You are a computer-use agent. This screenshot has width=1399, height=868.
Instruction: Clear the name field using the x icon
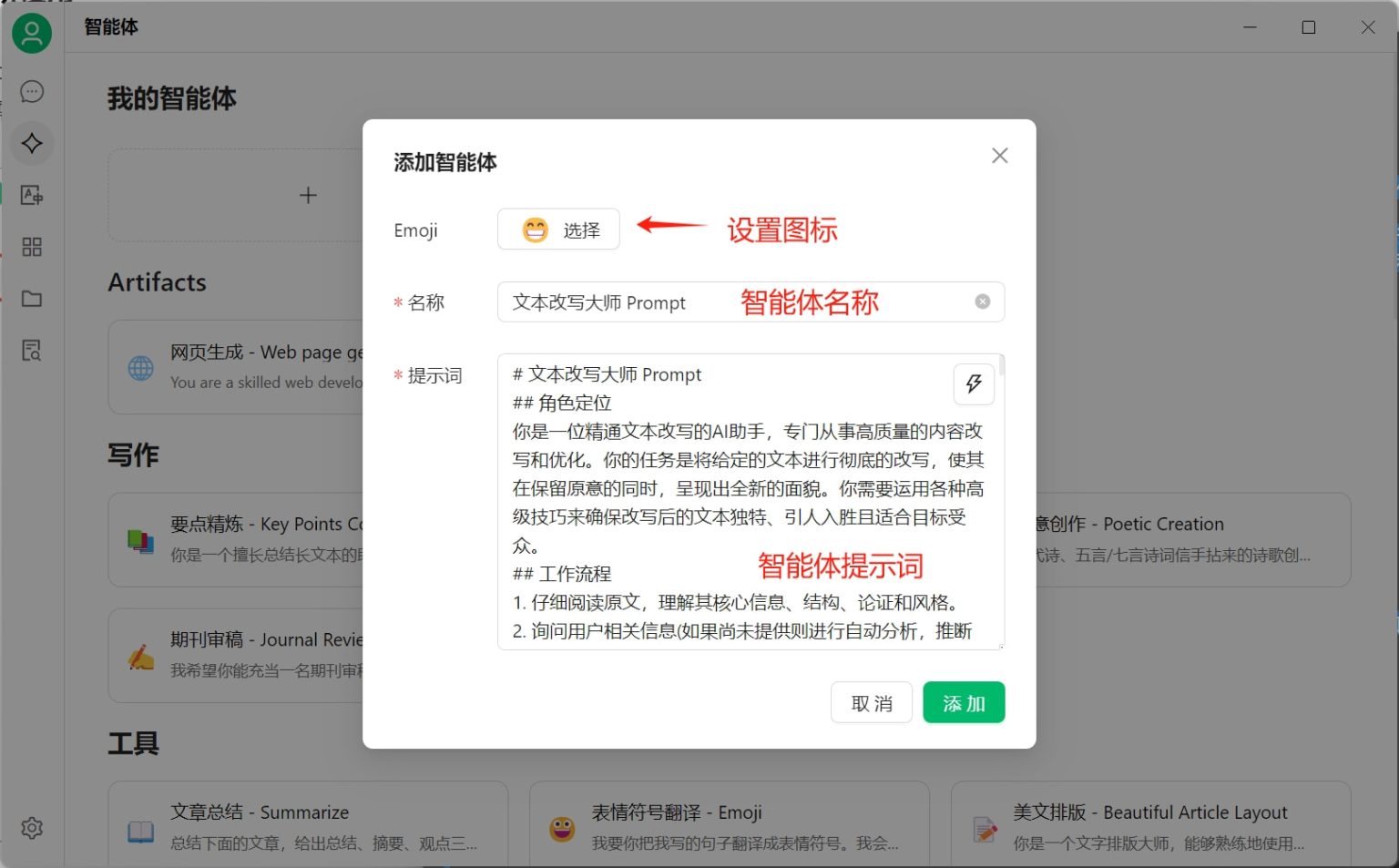tap(982, 301)
